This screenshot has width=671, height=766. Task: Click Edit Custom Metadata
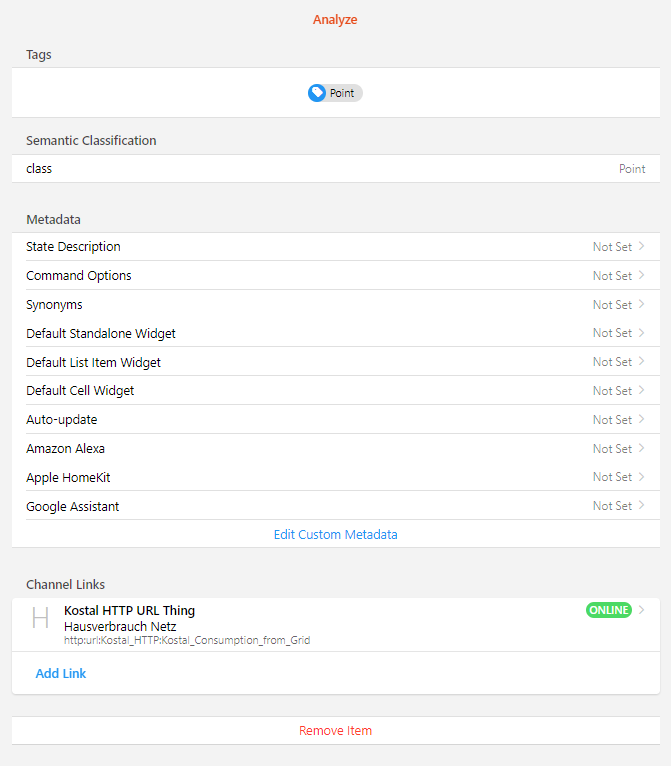coord(335,535)
